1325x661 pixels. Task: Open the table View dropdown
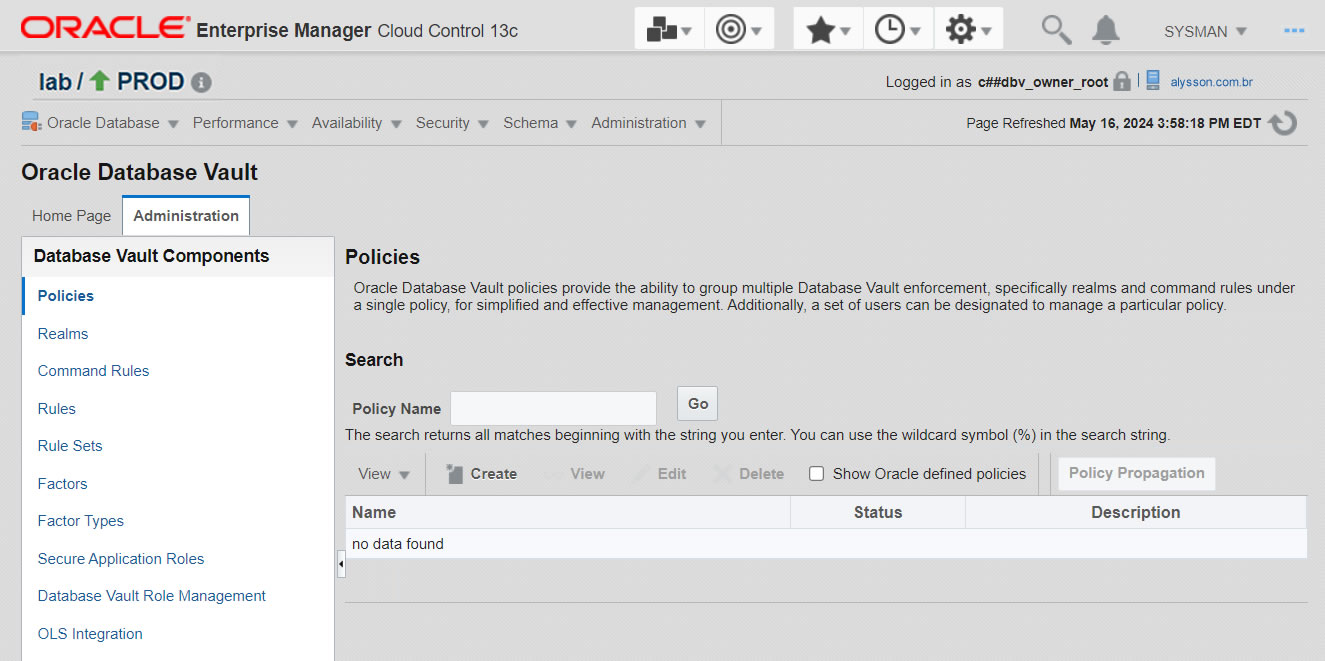coord(384,474)
